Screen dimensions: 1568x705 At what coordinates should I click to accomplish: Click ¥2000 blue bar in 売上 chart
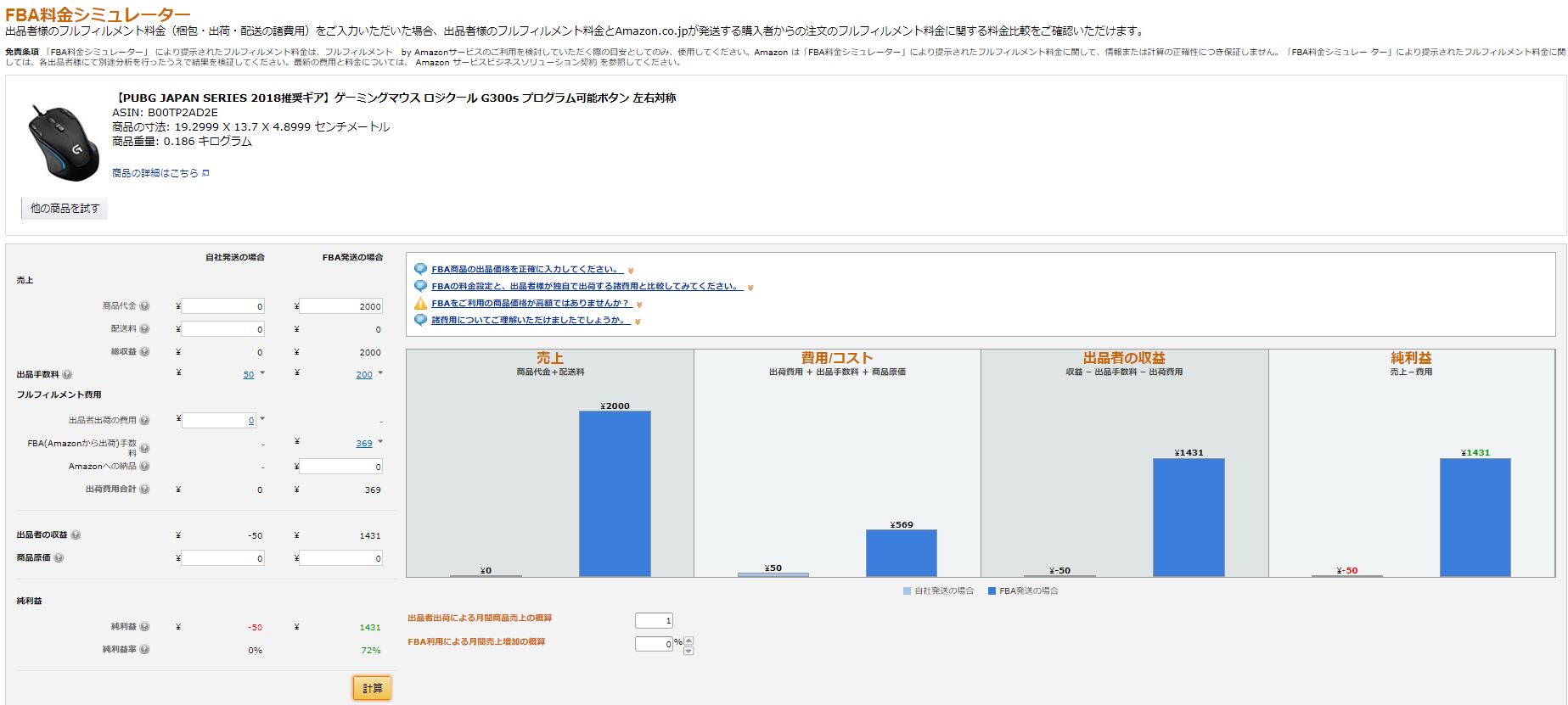615,494
